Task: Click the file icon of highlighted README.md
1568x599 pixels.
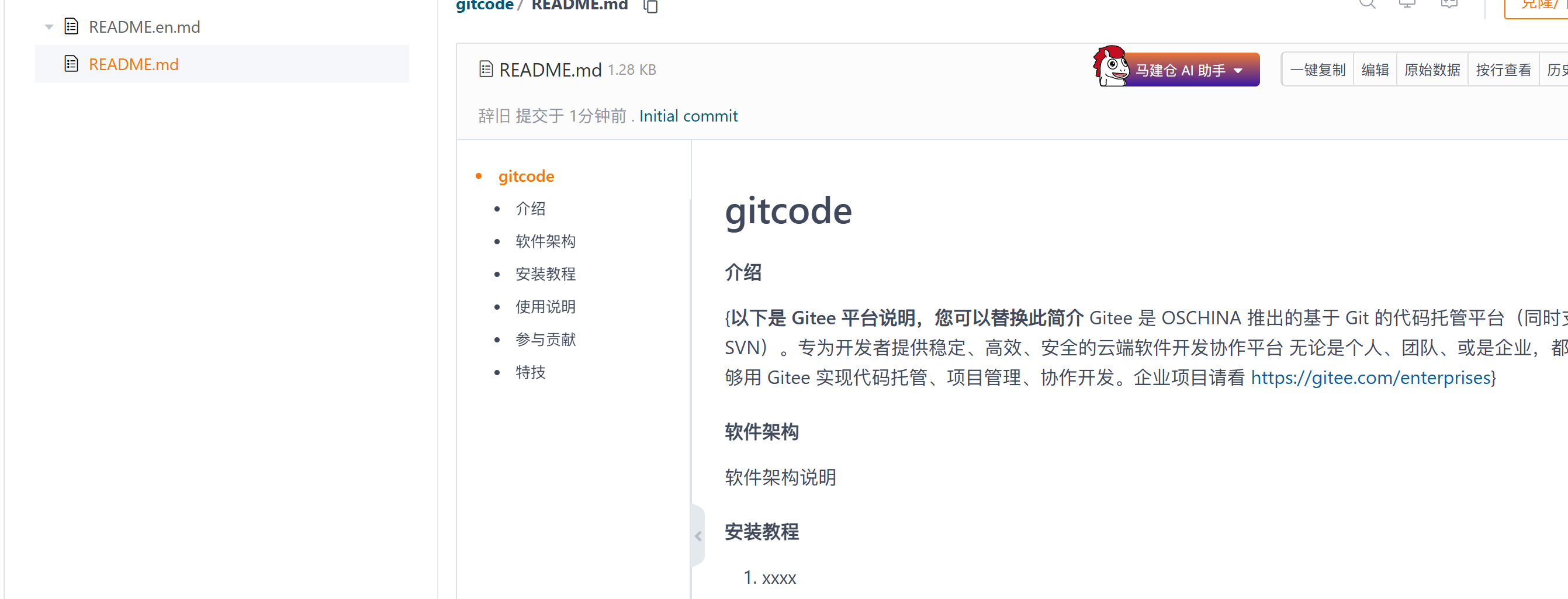Action: click(71, 64)
